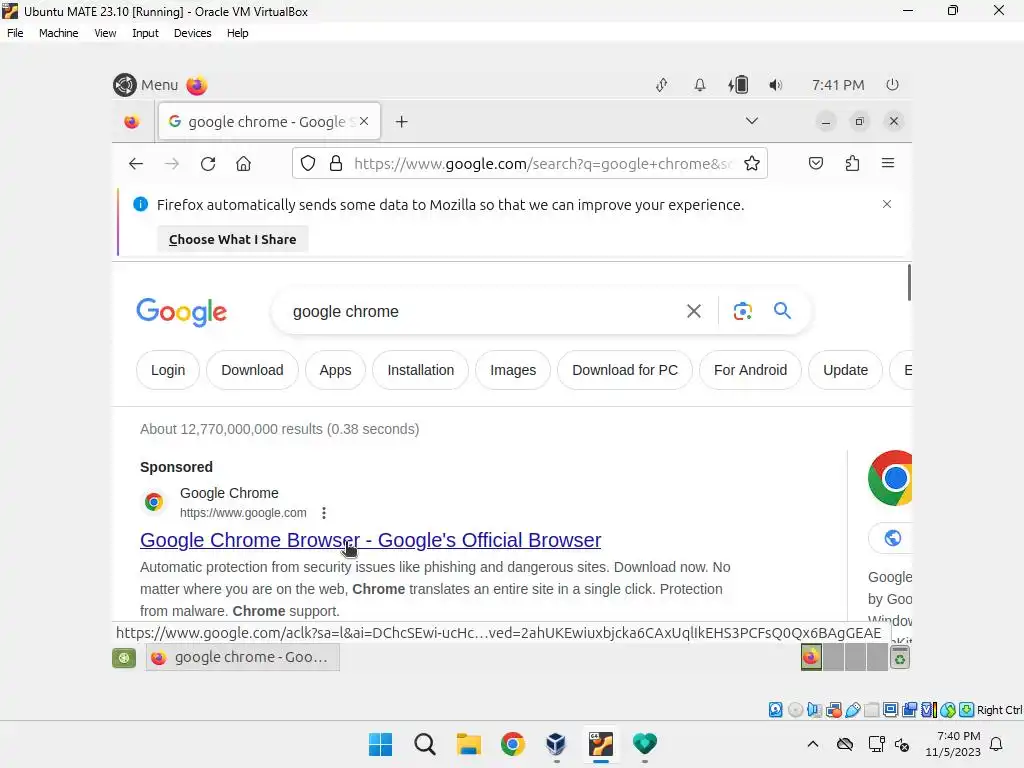Image resolution: width=1024 pixels, height=768 pixels.
Task: Select 'google chrome - Goo…' taskbar window button
Action: [242, 657]
